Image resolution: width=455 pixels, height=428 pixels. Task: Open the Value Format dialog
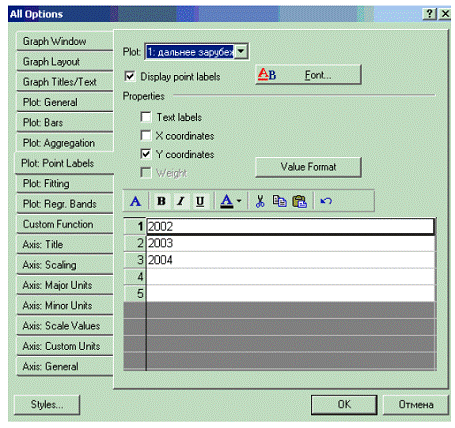308,167
